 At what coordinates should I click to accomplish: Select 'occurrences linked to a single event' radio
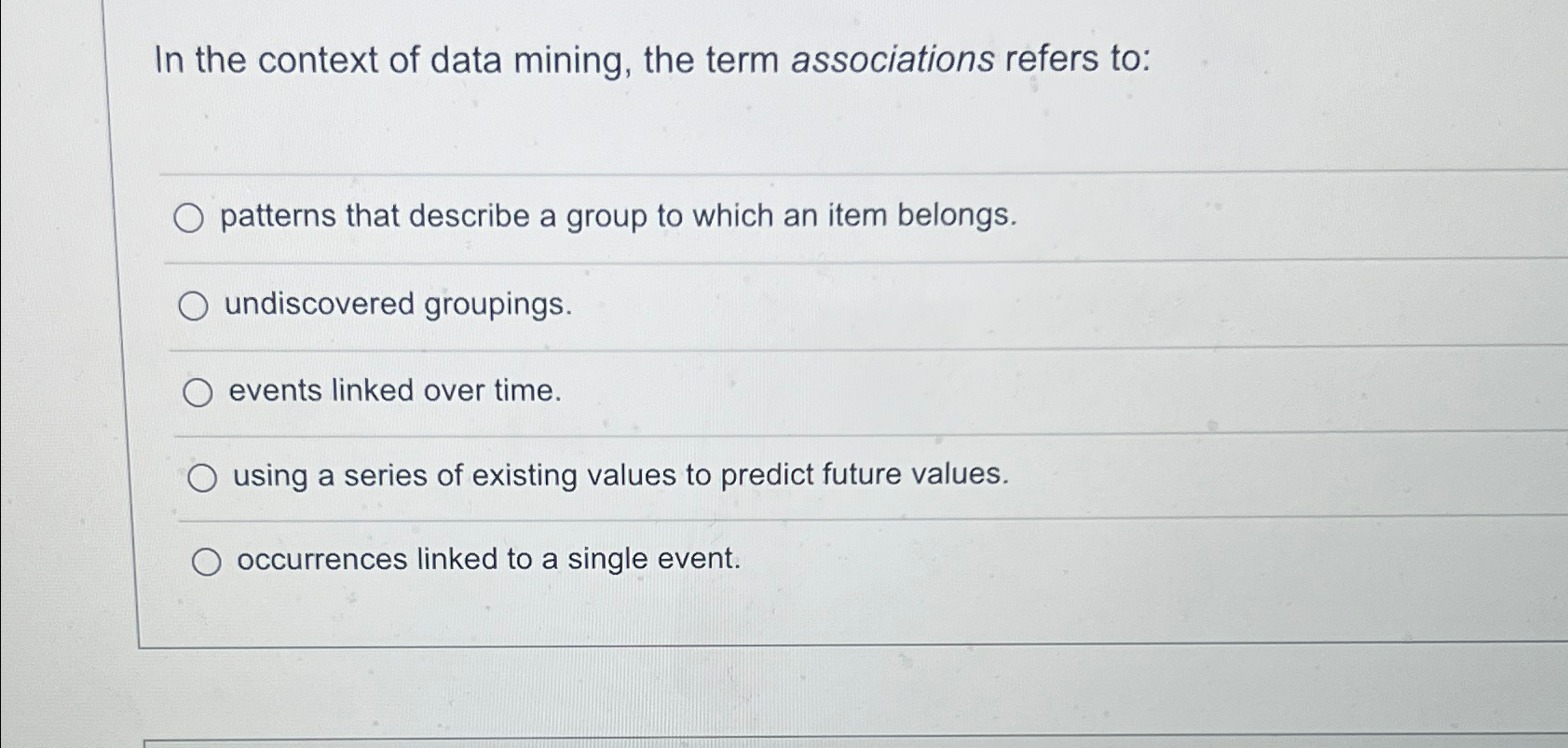tap(206, 563)
